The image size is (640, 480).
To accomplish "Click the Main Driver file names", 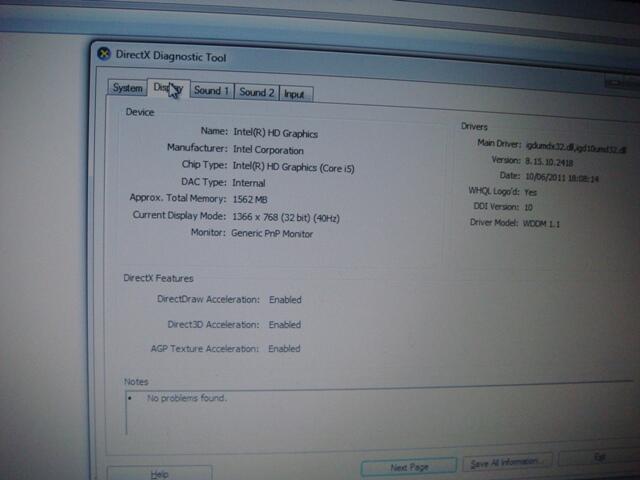I will click(x=576, y=147).
